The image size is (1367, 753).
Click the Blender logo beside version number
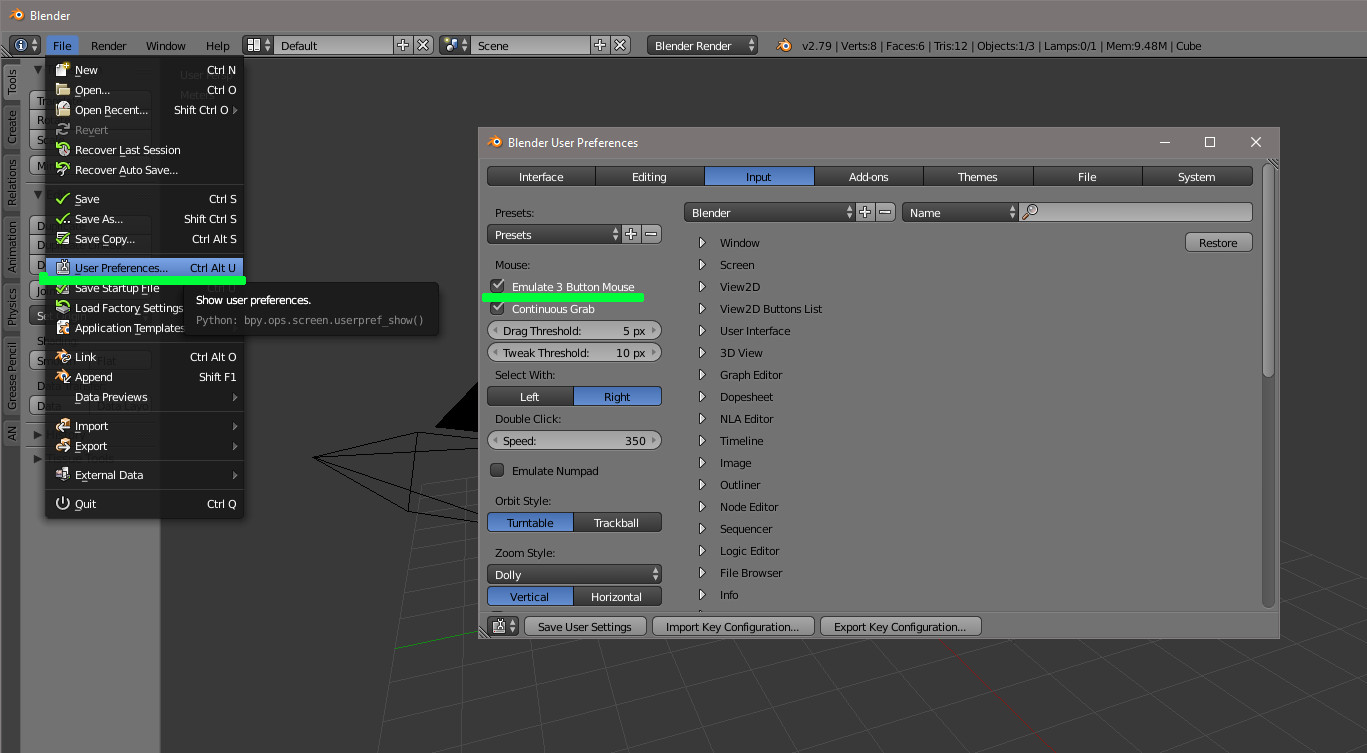[x=784, y=46]
